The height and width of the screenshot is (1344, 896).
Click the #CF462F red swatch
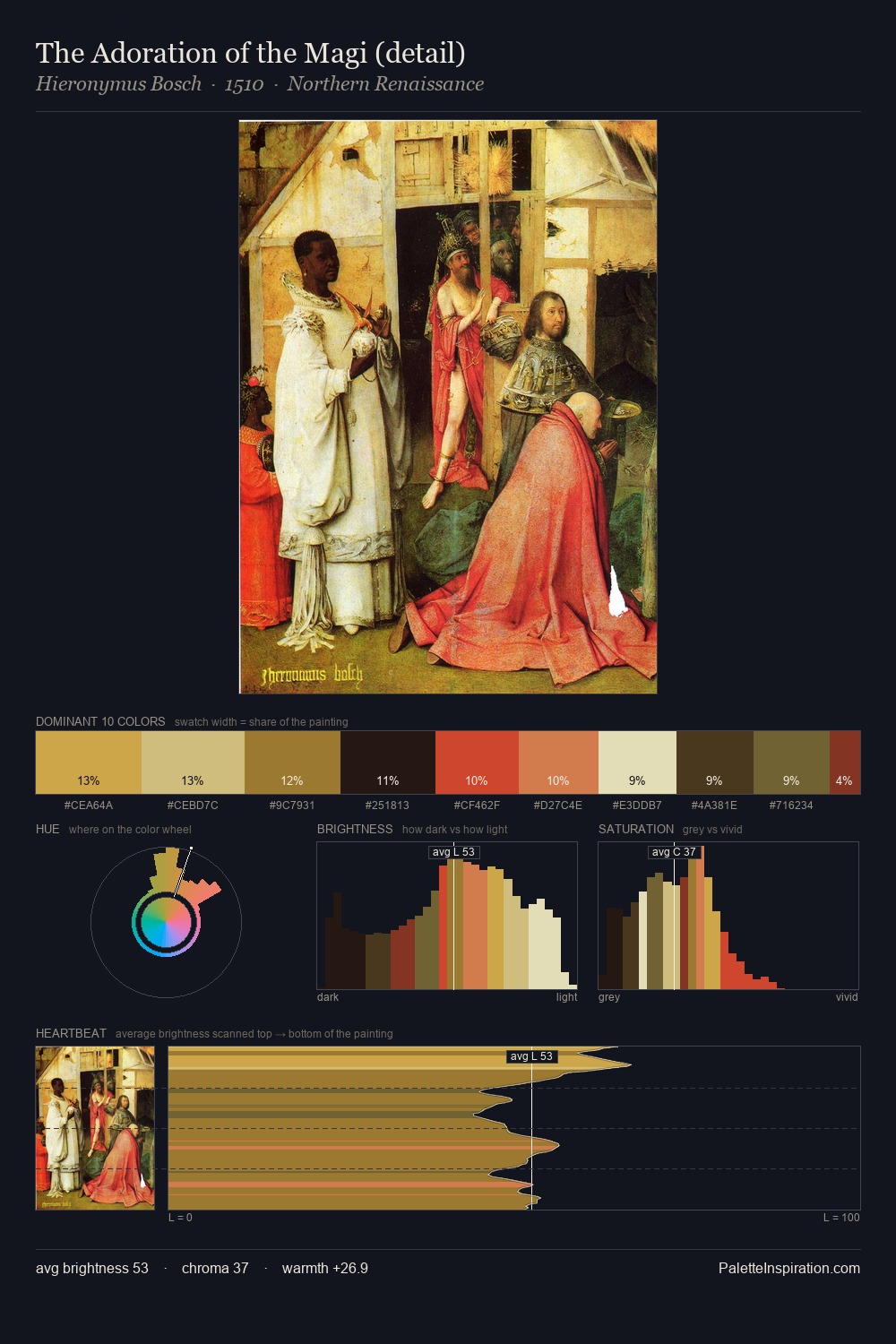pyautogui.click(x=477, y=762)
